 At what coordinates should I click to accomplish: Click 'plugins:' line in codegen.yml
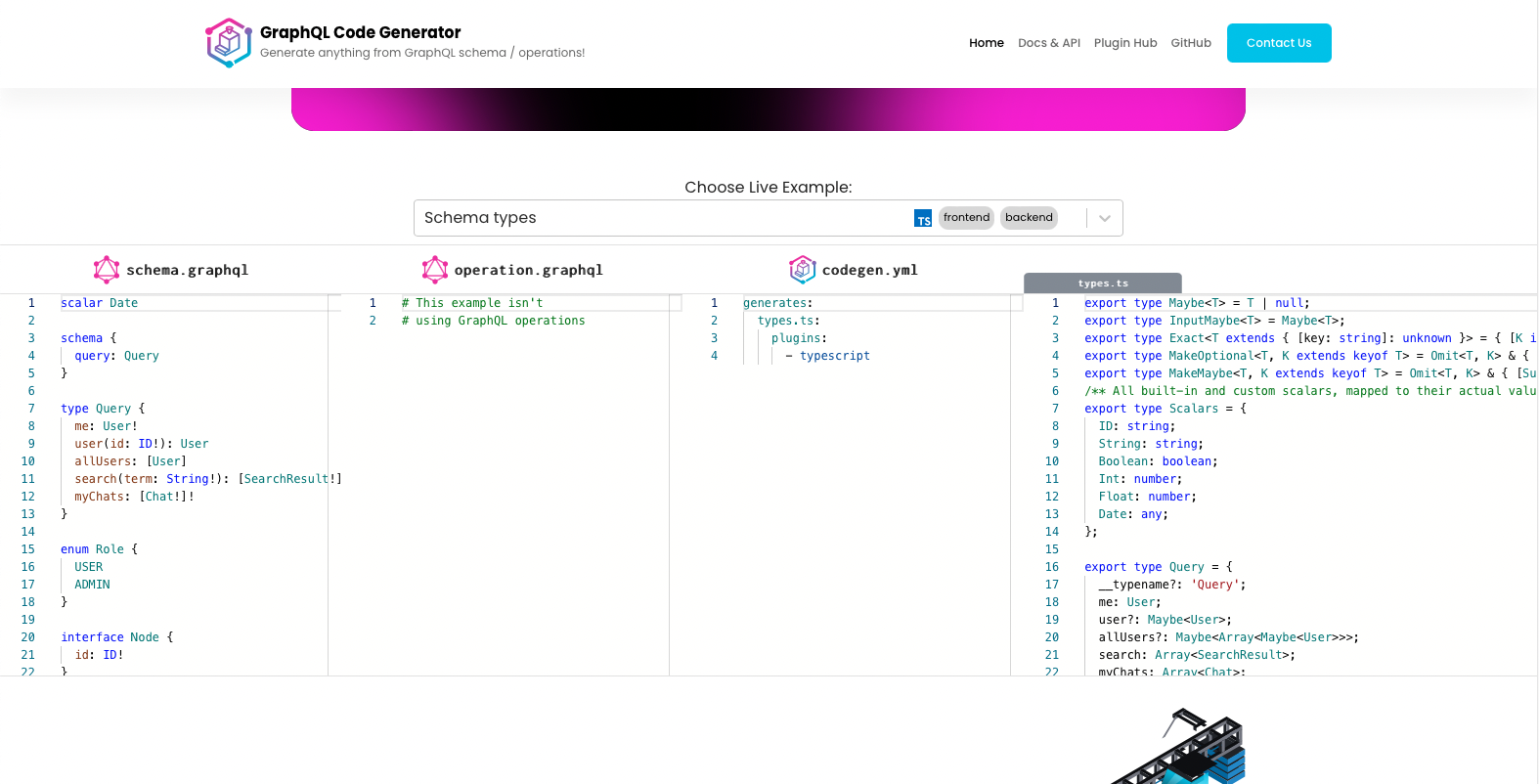[x=800, y=338]
